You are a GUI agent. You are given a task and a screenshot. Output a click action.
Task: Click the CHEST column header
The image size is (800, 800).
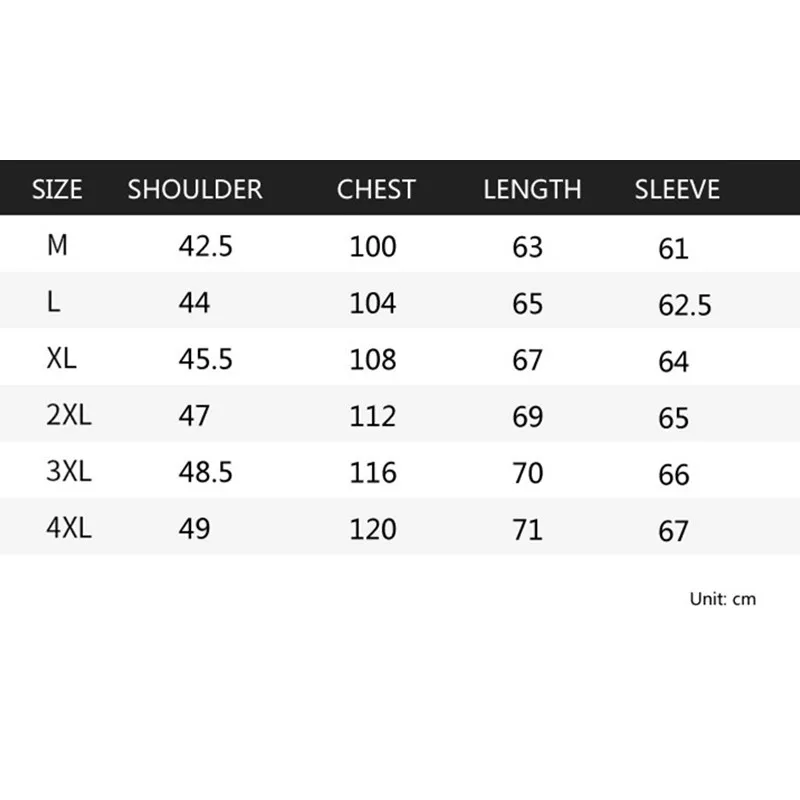coord(376,189)
